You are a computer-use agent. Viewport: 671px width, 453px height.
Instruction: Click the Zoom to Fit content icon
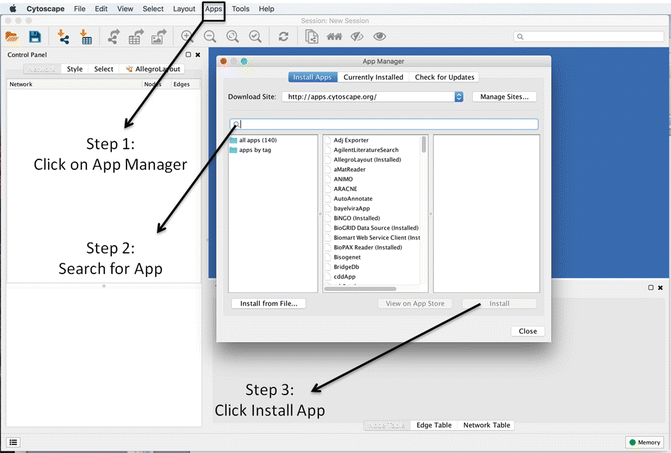click(x=232, y=36)
